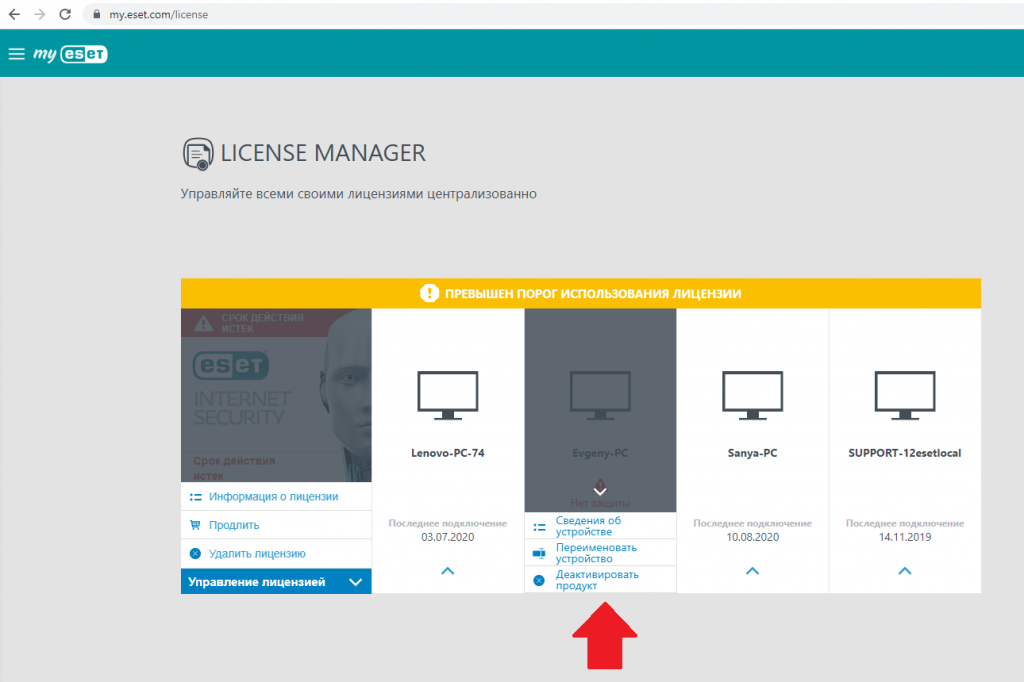Select the Evgeny-PC monitor icon
1024x682 pixels.
pyautogui.click(x=600, y=395)
